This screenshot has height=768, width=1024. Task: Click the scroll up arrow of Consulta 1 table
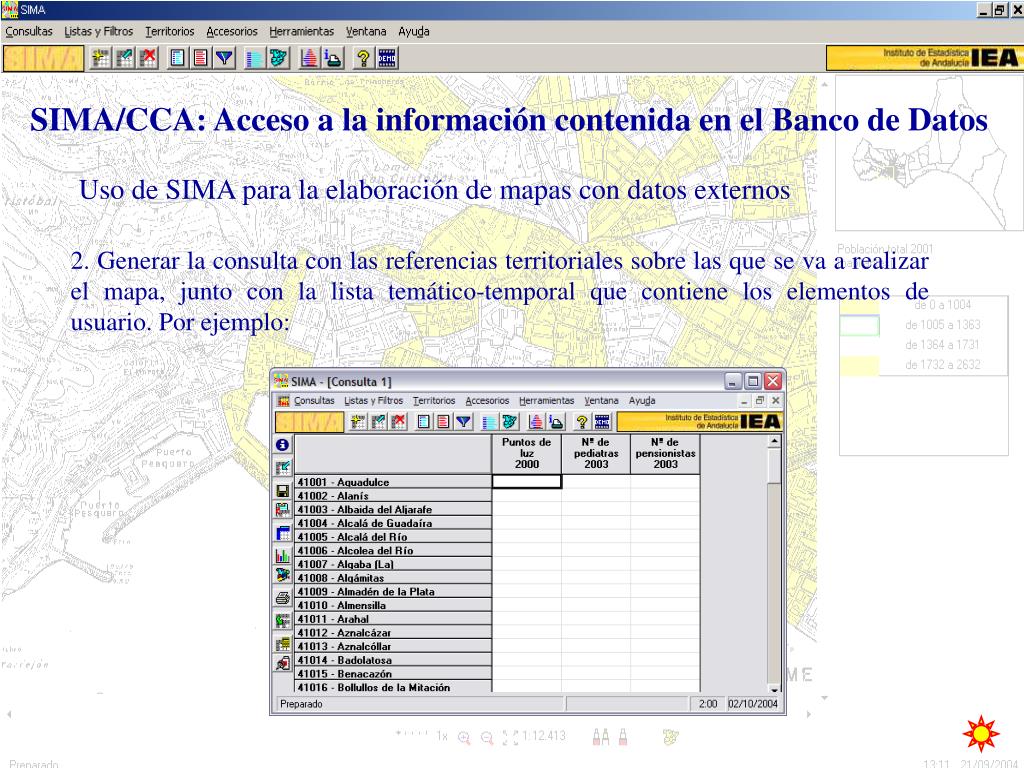point(775,441)
